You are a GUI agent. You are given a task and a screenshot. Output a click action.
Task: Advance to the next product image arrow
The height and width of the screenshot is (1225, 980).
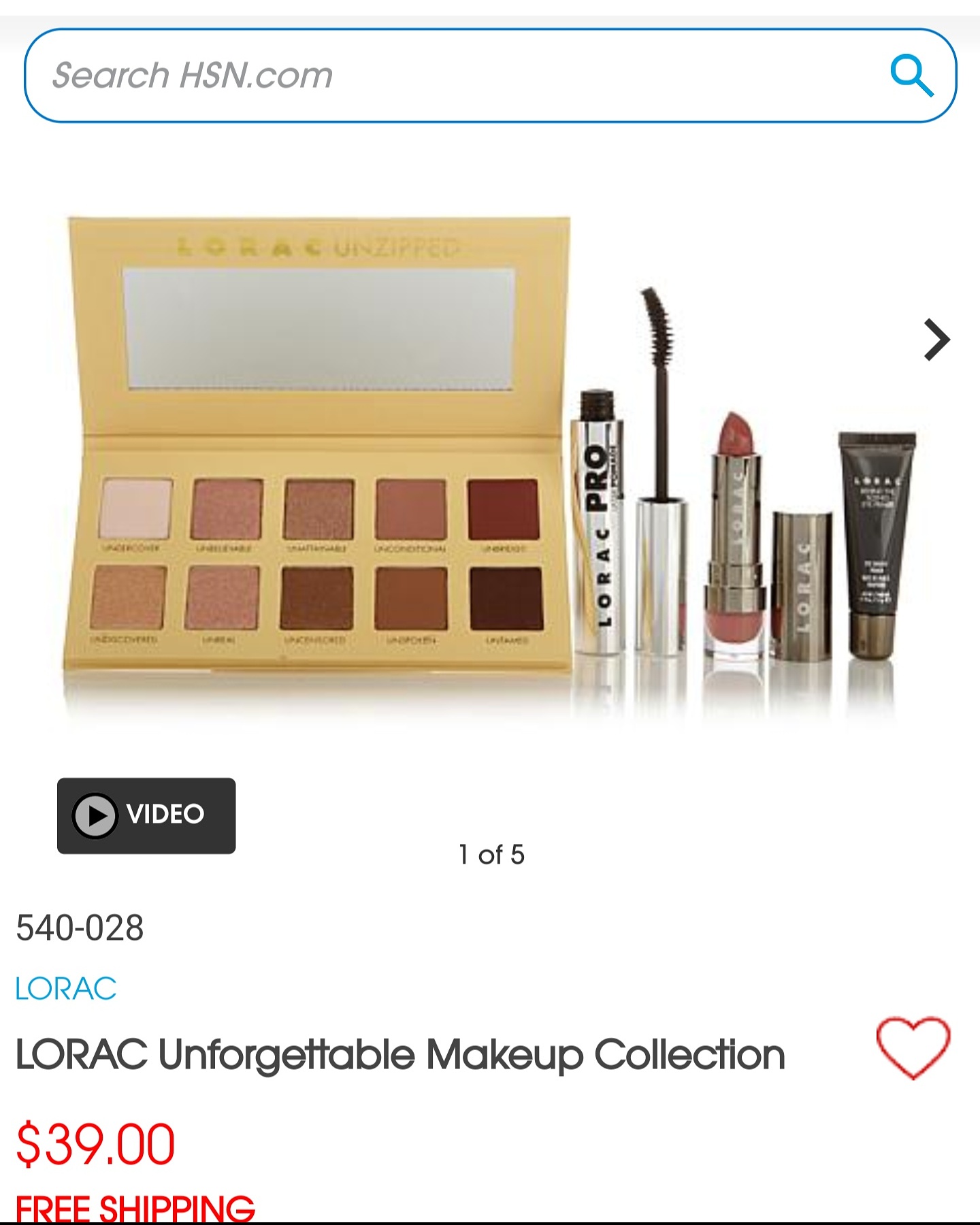(936, 340)
